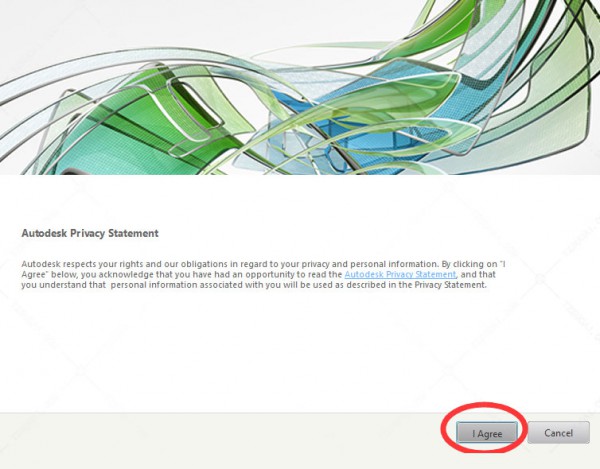This screenshot has height=469, width=600.
Task: Click the line starting "you understand that personal information"
Action: [x=254, y=285]
